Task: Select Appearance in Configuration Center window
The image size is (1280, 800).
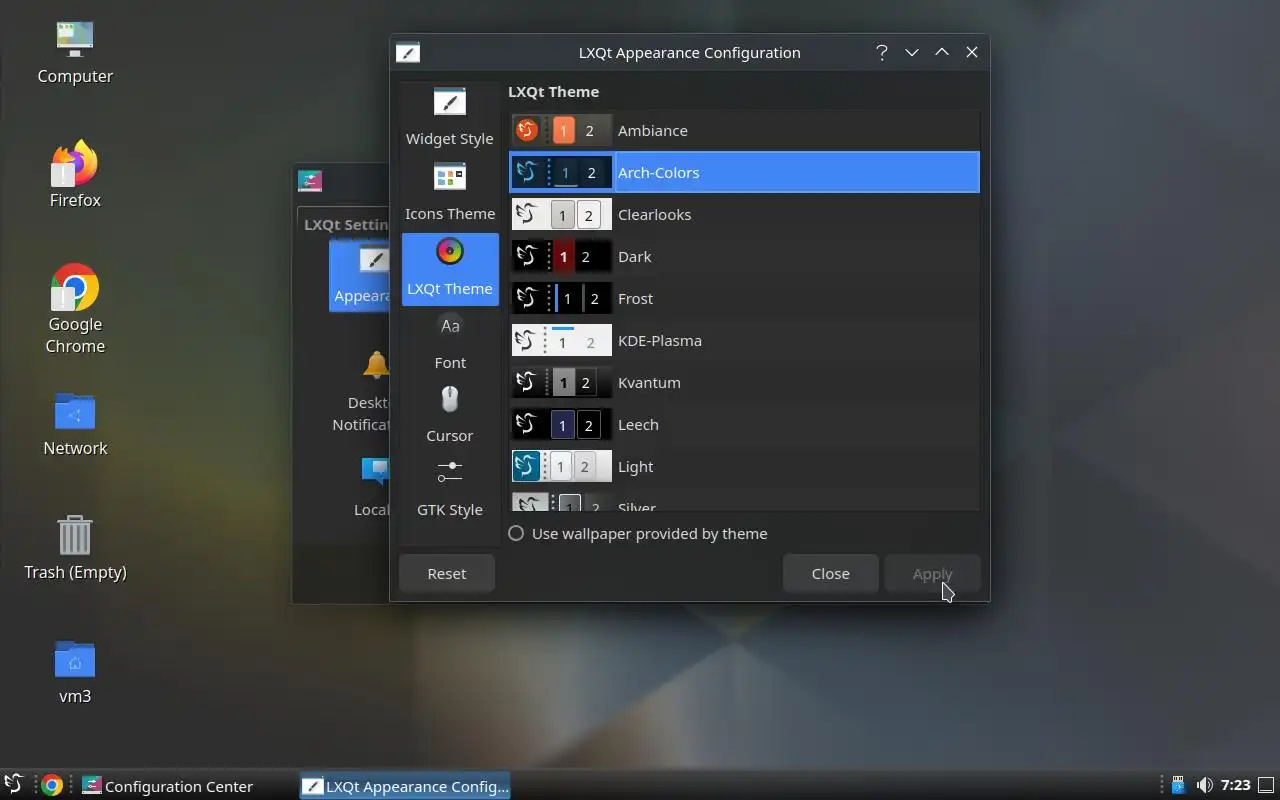Action: click(x=360, y=275)
